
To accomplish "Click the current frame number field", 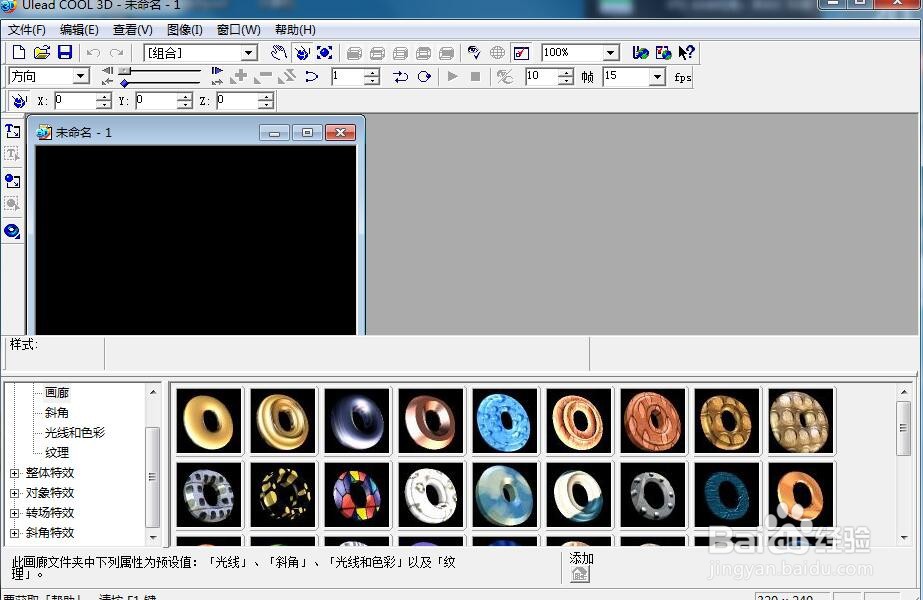I will tap(348, 77).
